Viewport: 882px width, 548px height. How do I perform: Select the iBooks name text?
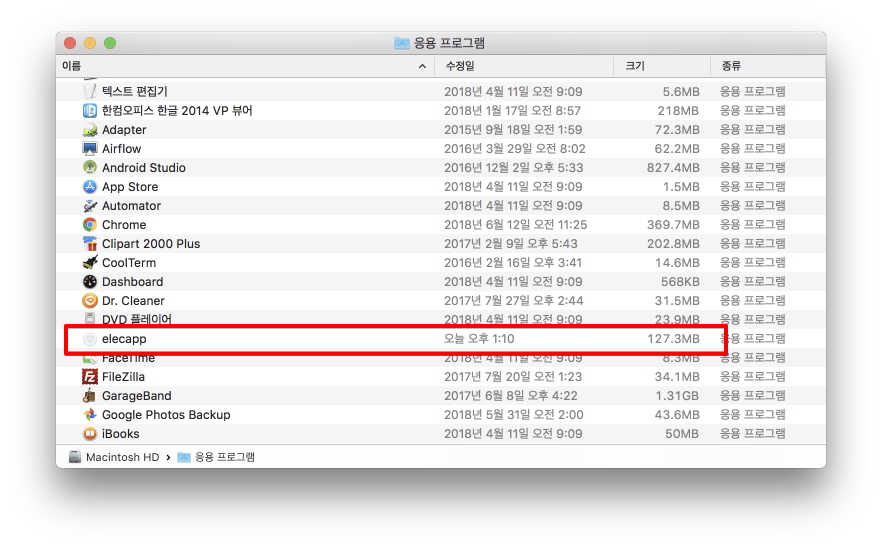click(x=120, y=434)
